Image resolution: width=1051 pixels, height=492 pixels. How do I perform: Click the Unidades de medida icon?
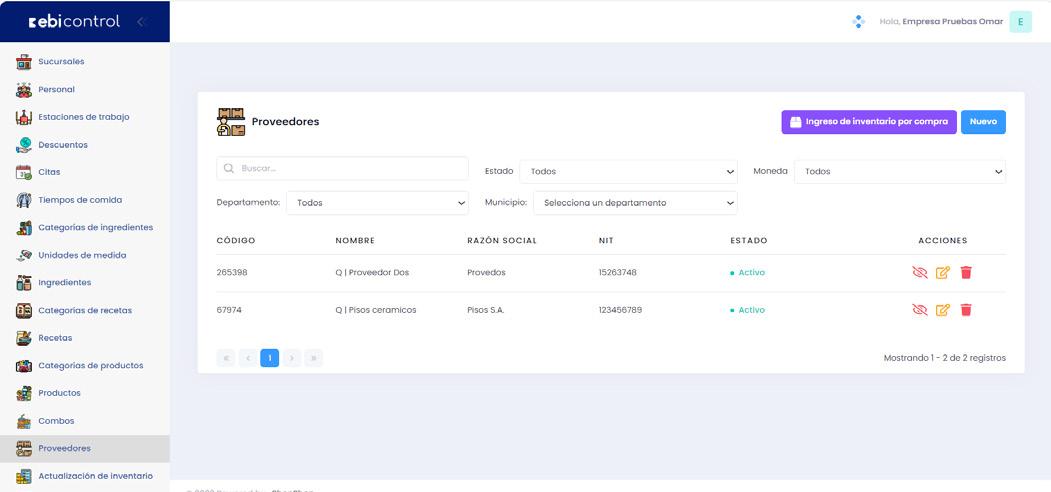pos(23,255)
